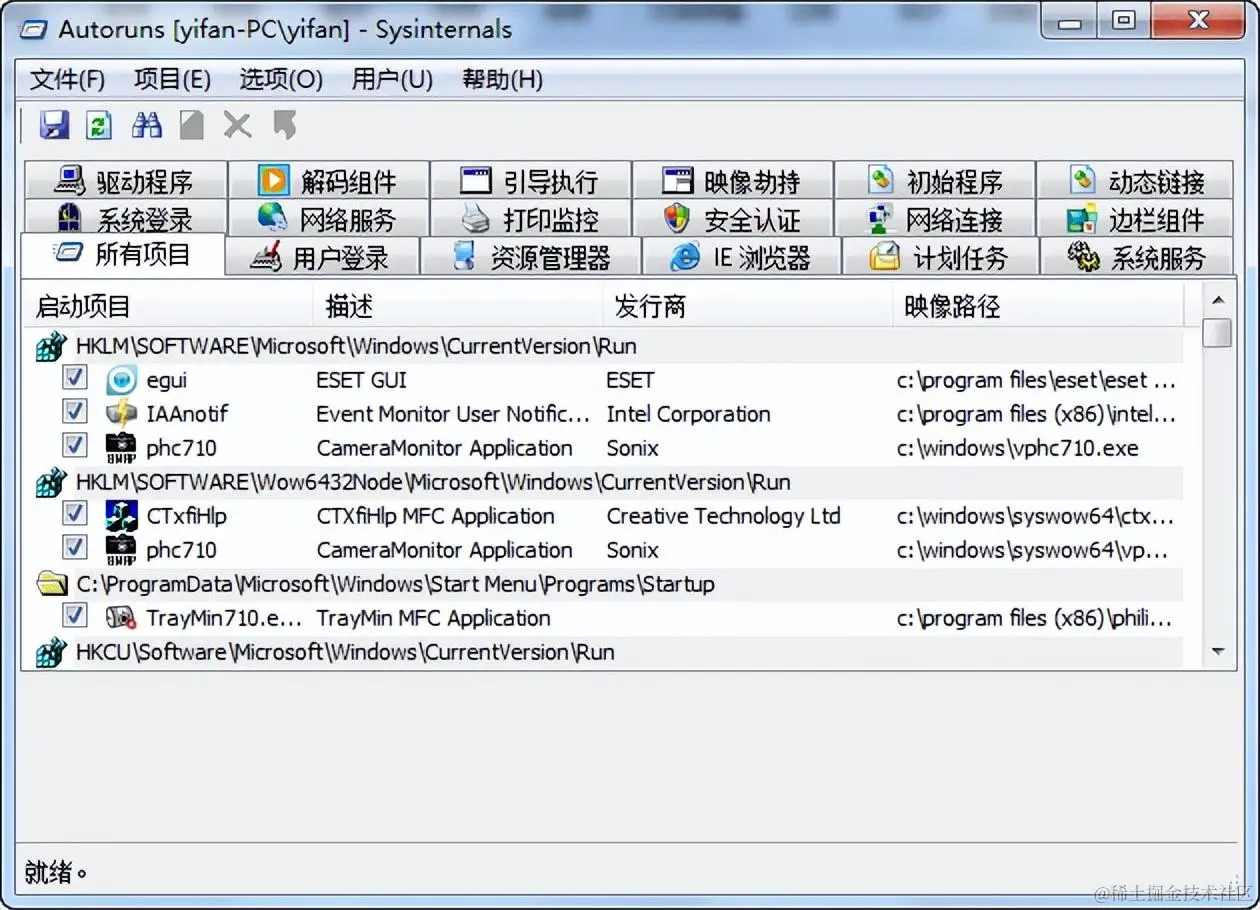Click the Save toolbar icon
1260x910 pixels.
coord(54,125)
